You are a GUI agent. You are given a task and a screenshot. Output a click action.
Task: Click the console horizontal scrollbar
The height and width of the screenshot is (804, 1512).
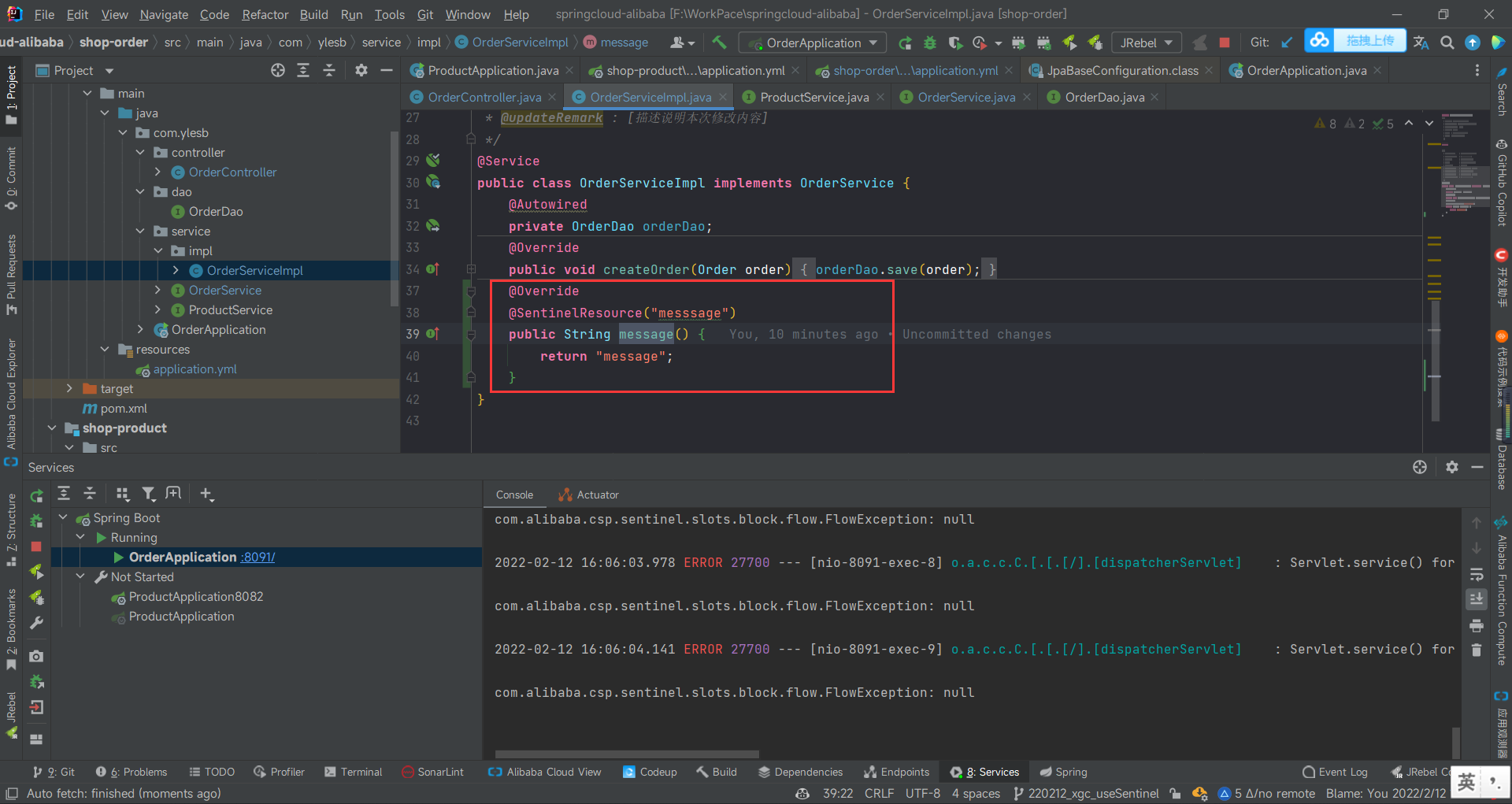point(627,754)
